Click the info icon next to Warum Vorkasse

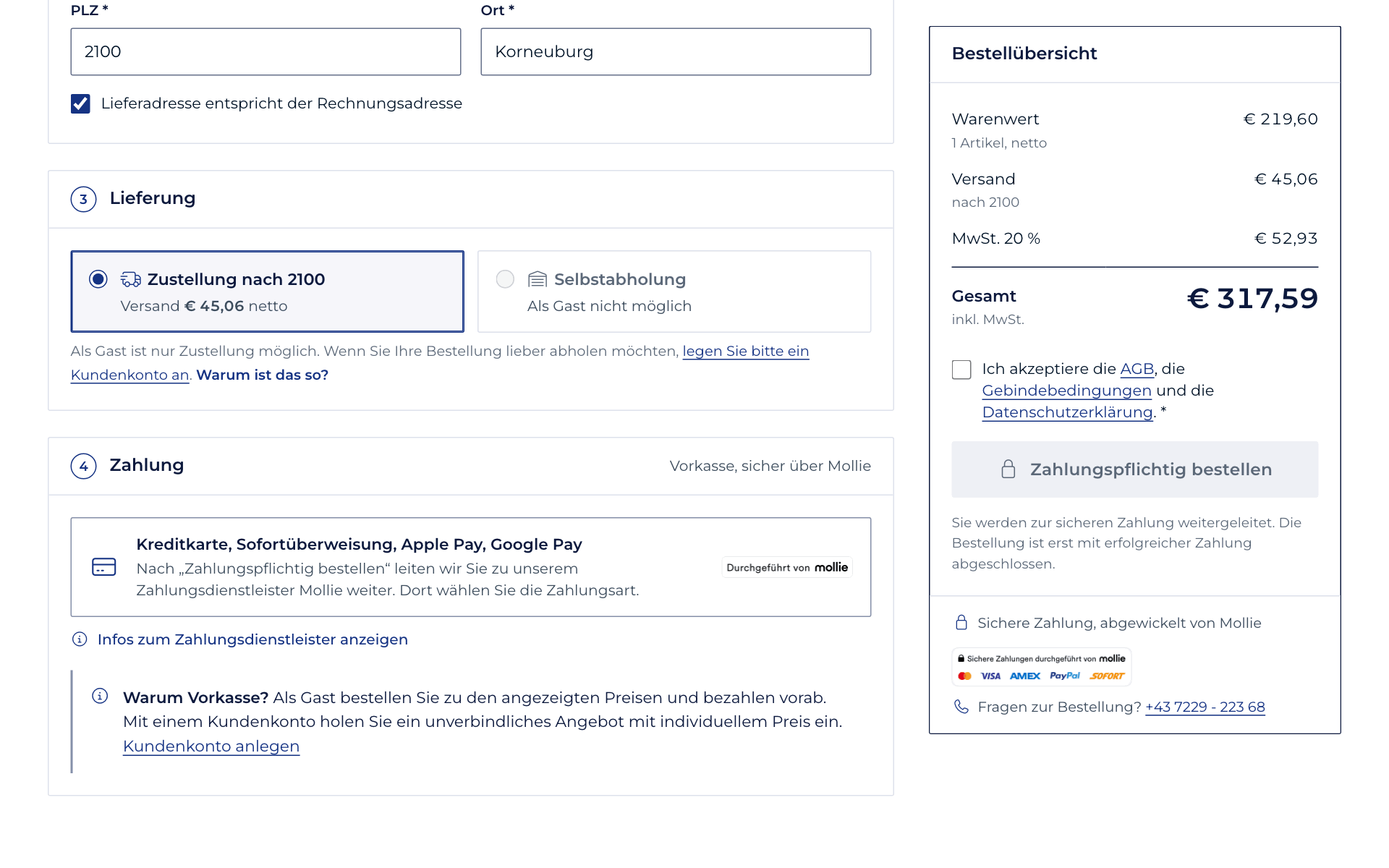click(x=100, y=696)
